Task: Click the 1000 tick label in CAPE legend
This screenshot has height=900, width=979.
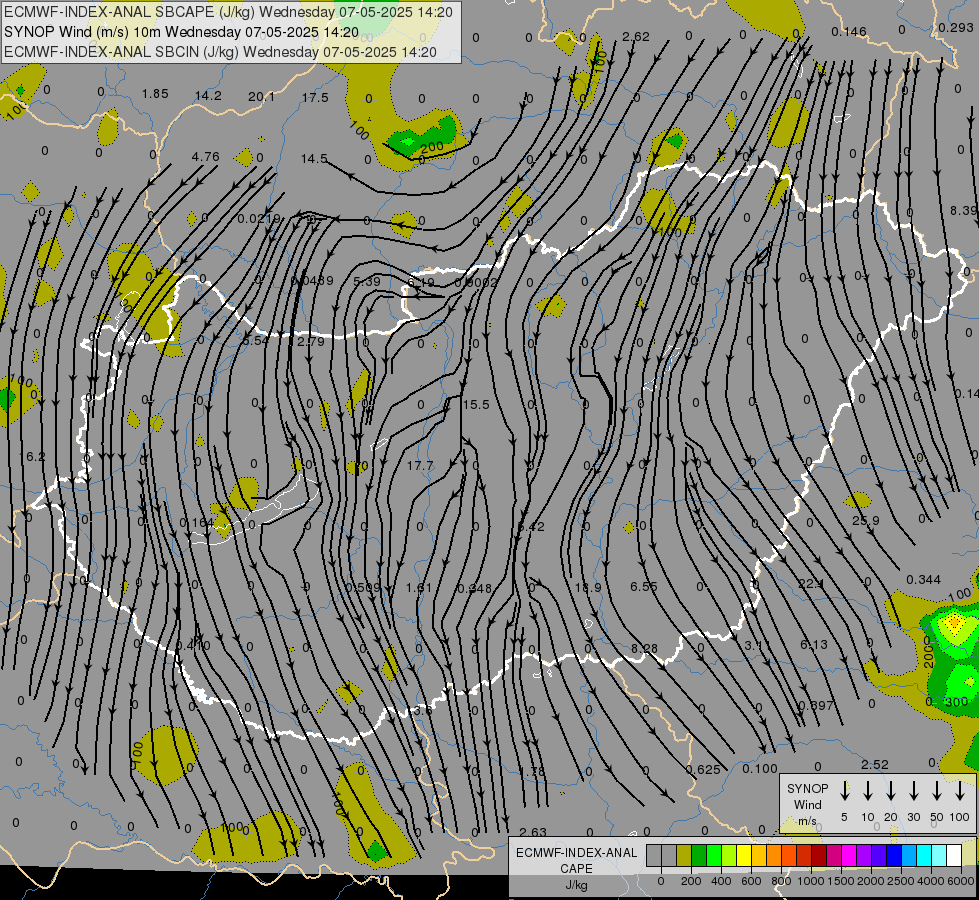Action: point(811,881)
